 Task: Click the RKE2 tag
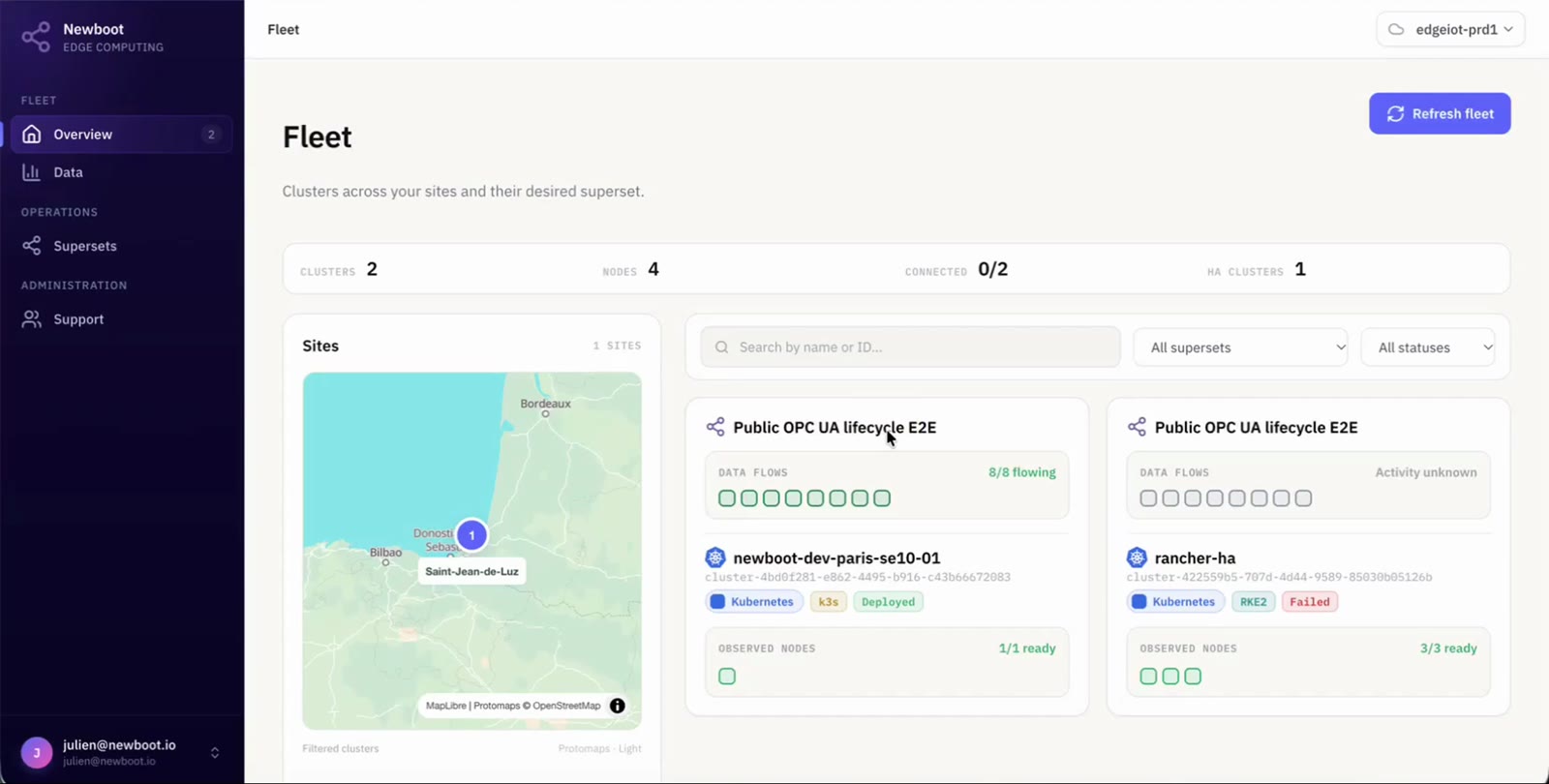[1253, 602]
